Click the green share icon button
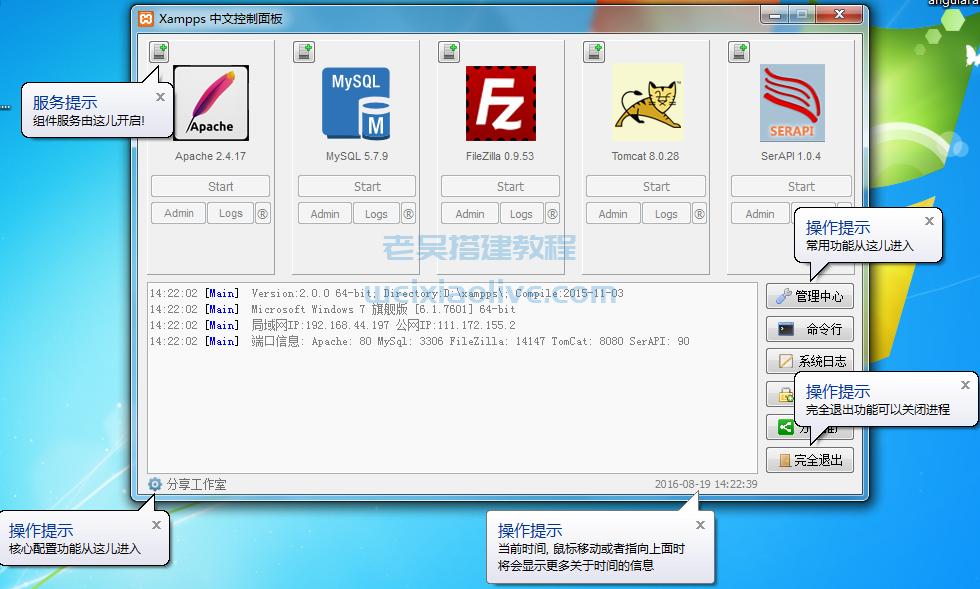This screenshot has width=980, height=589. click(x=785, y=427)
